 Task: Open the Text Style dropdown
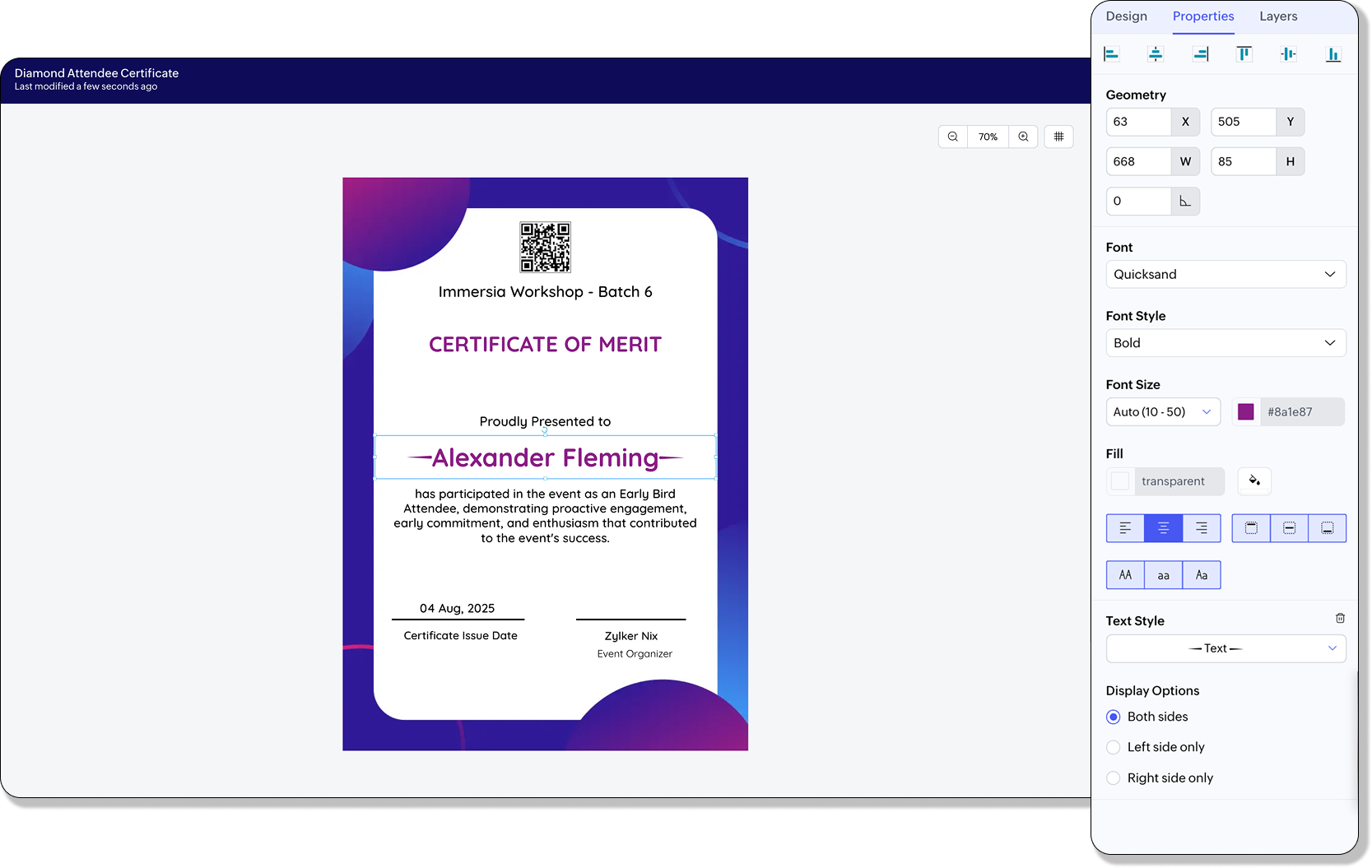click(x=1225, y=649)
